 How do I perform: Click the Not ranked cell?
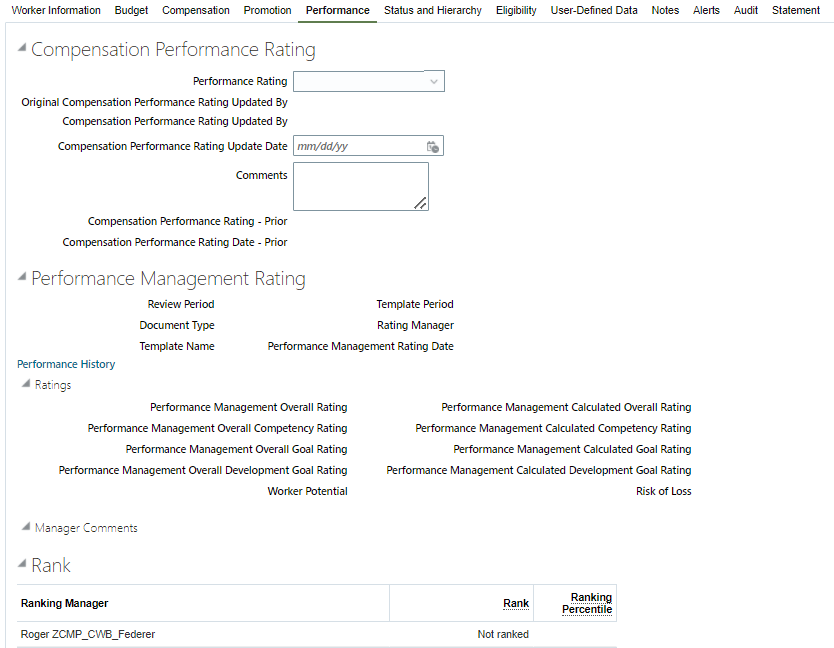click(x=503, y=634)
